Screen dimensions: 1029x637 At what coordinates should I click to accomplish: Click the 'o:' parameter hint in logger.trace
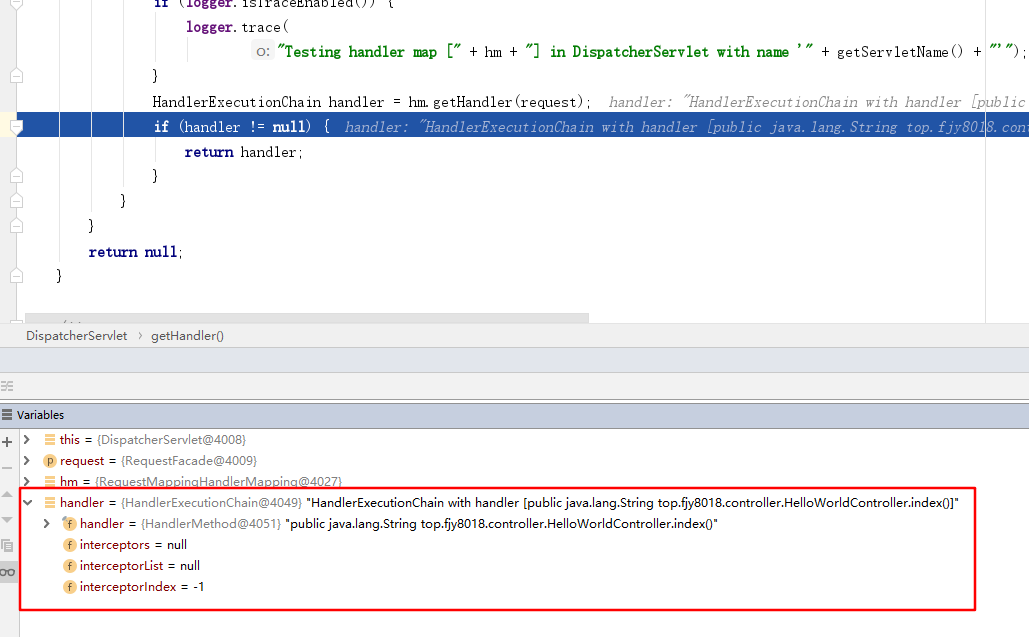point(263,52)
